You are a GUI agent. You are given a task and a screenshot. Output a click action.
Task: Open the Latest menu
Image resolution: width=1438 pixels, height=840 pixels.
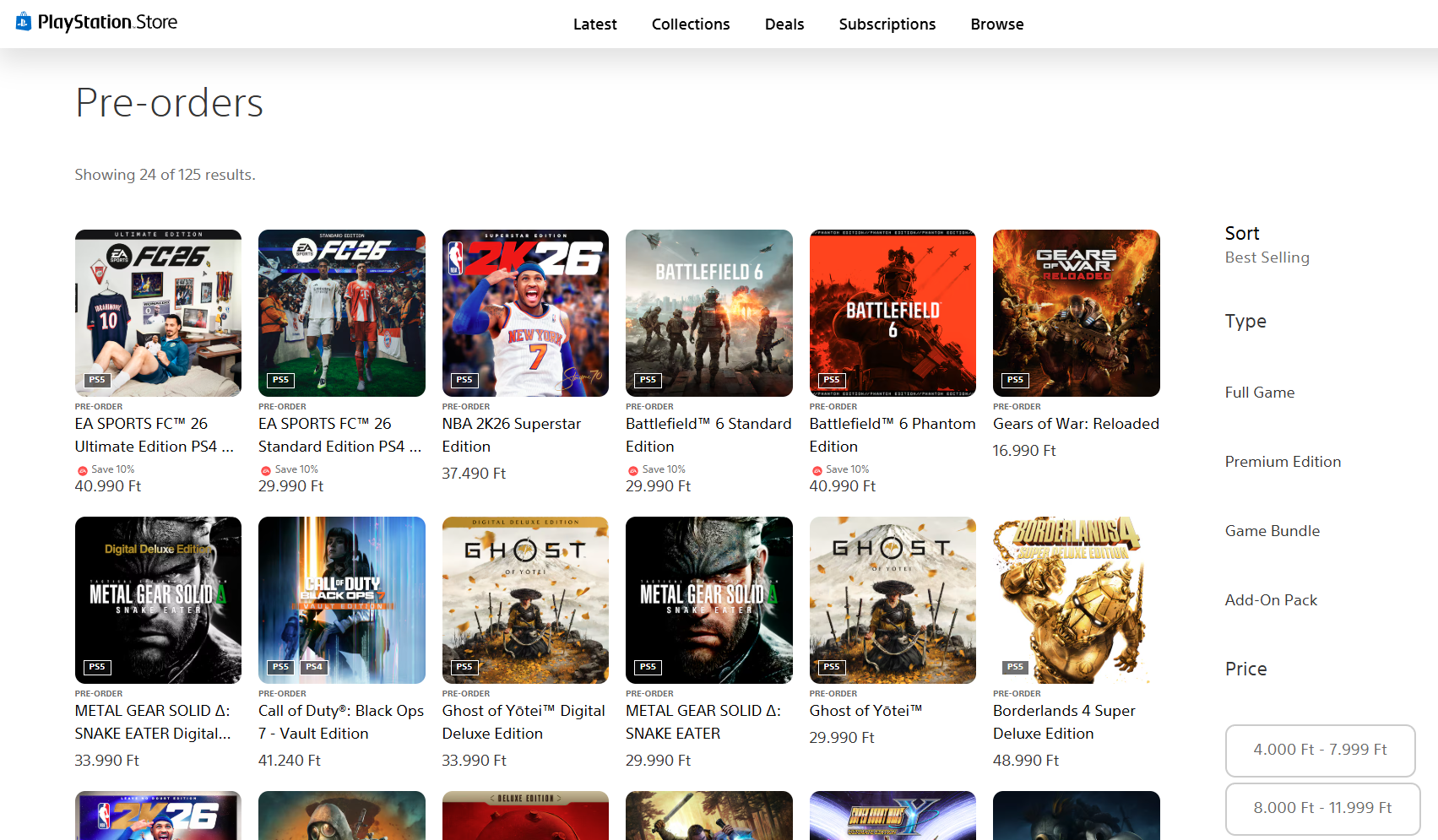[x=594, y=24]
